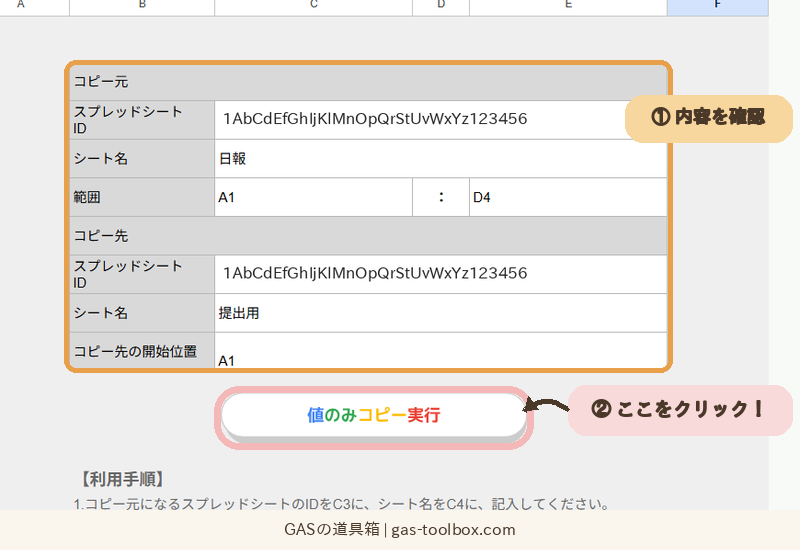Click the 【利用手順】 heading text

point(123,479)
